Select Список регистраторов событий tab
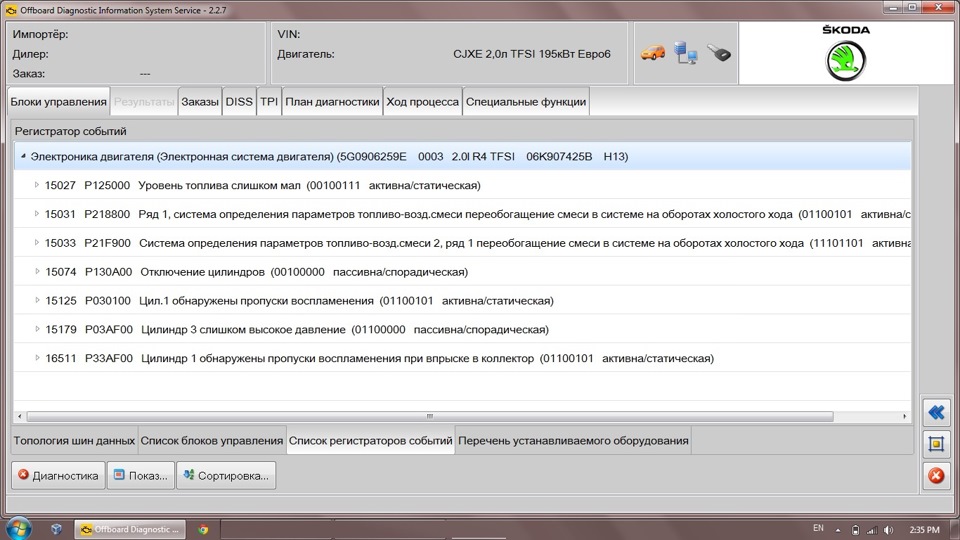The image size is (960, 540). 370,440
